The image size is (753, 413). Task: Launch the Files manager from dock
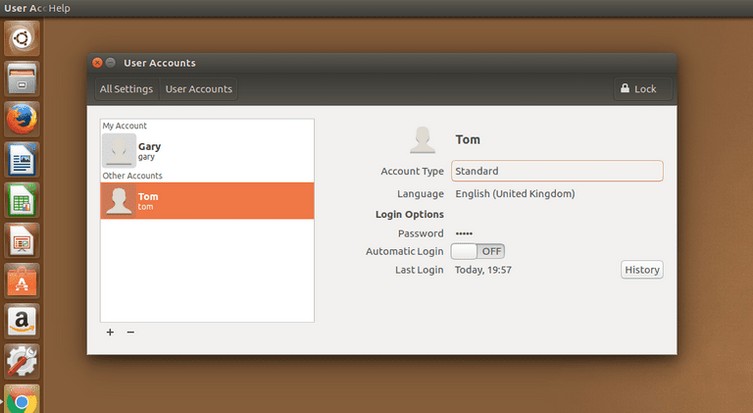22,79
